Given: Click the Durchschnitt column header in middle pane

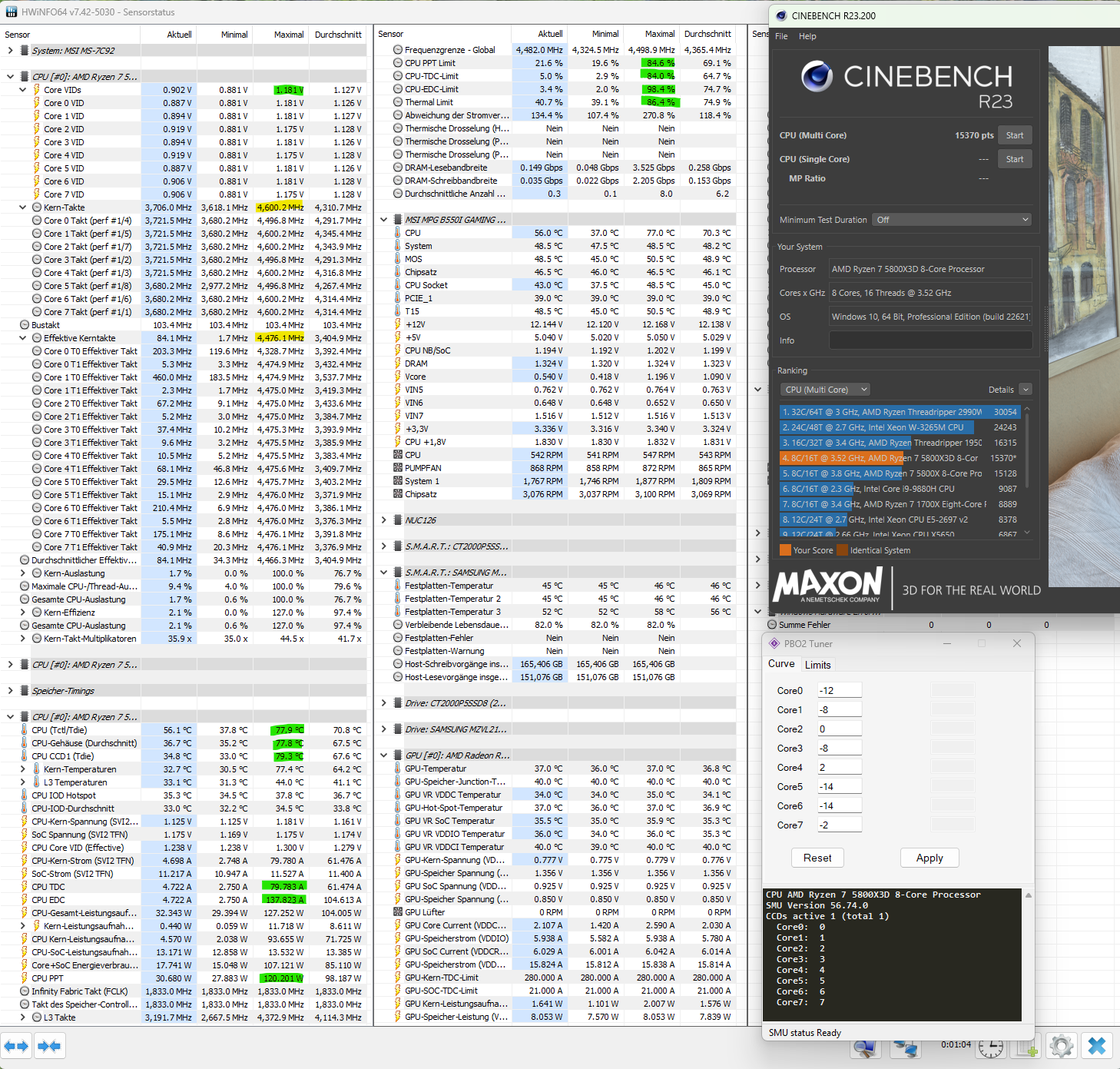Looking at the screenshot, I should click(x=707, y=34).
